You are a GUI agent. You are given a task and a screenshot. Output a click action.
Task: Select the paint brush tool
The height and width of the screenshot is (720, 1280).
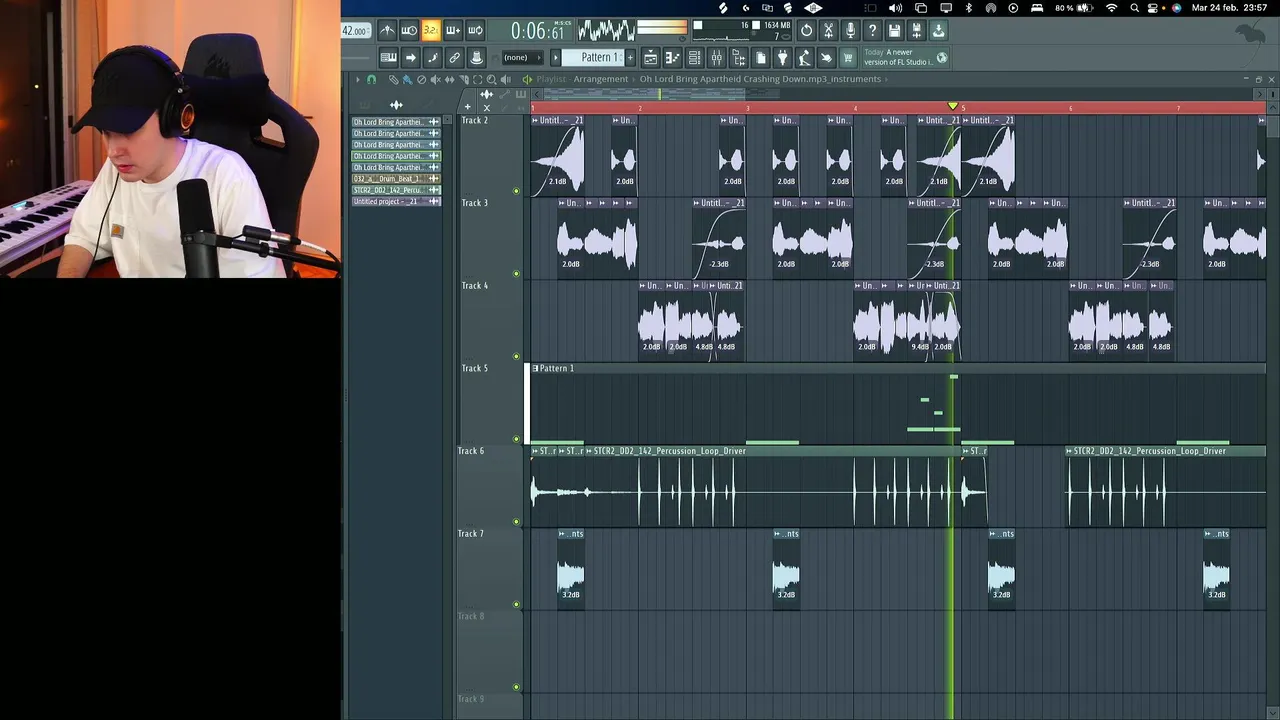[408, 79]
